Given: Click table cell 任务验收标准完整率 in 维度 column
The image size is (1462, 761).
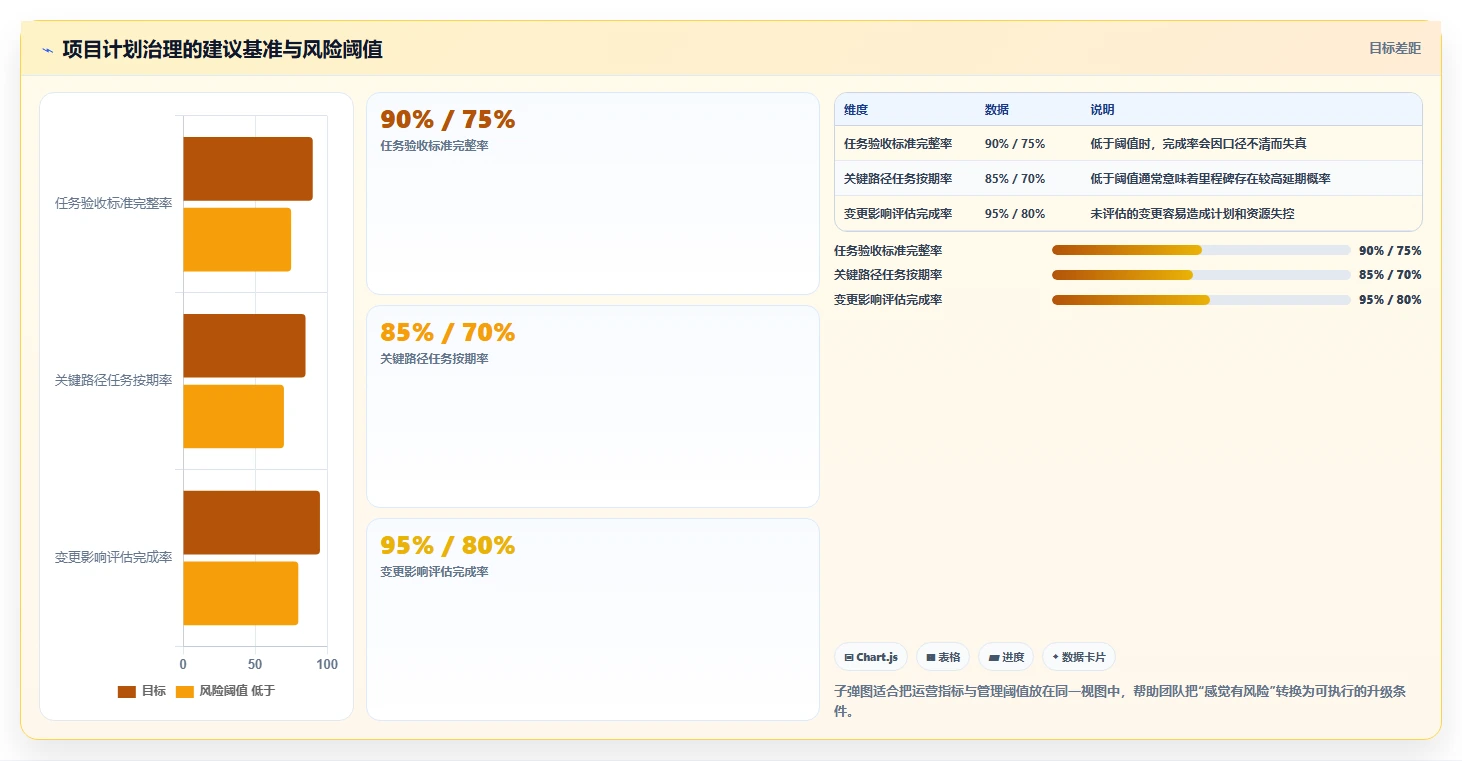Looking at the screenshot, I should point(898,144).
